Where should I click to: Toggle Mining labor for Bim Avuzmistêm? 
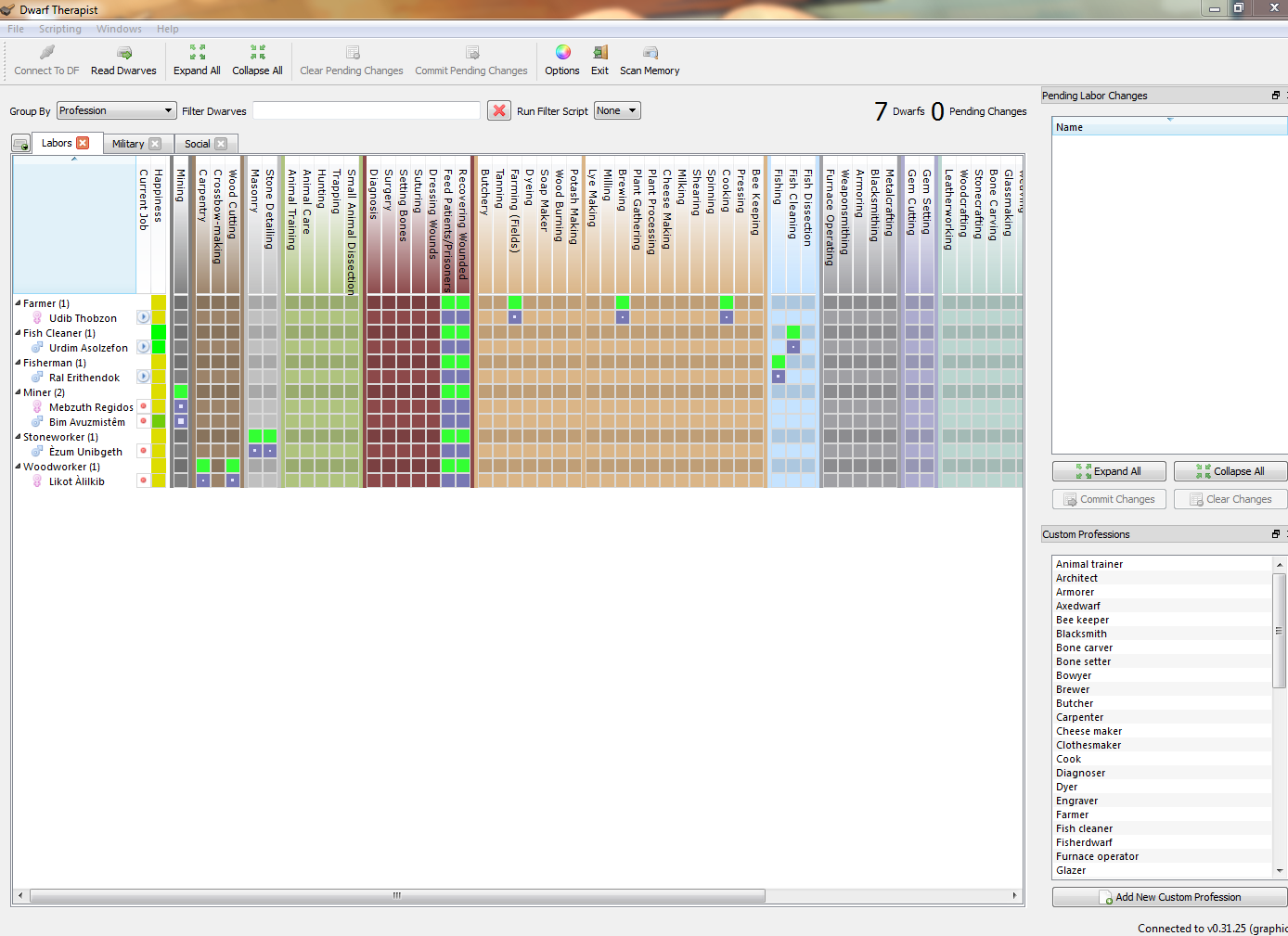point(181,421)
